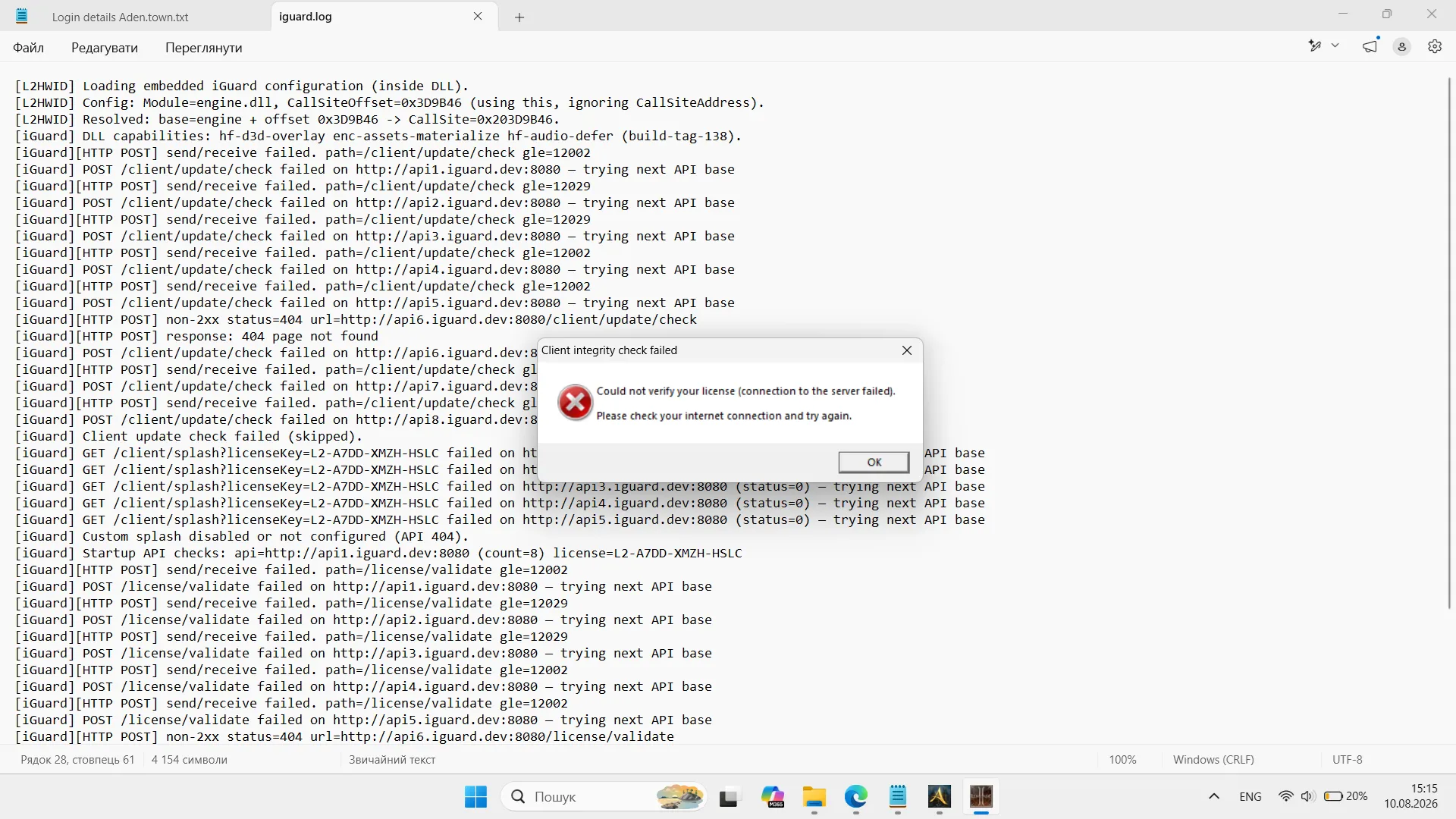Add a new Notepad tab
Viewport: 1456px width, 819px height.
point(519,17)
